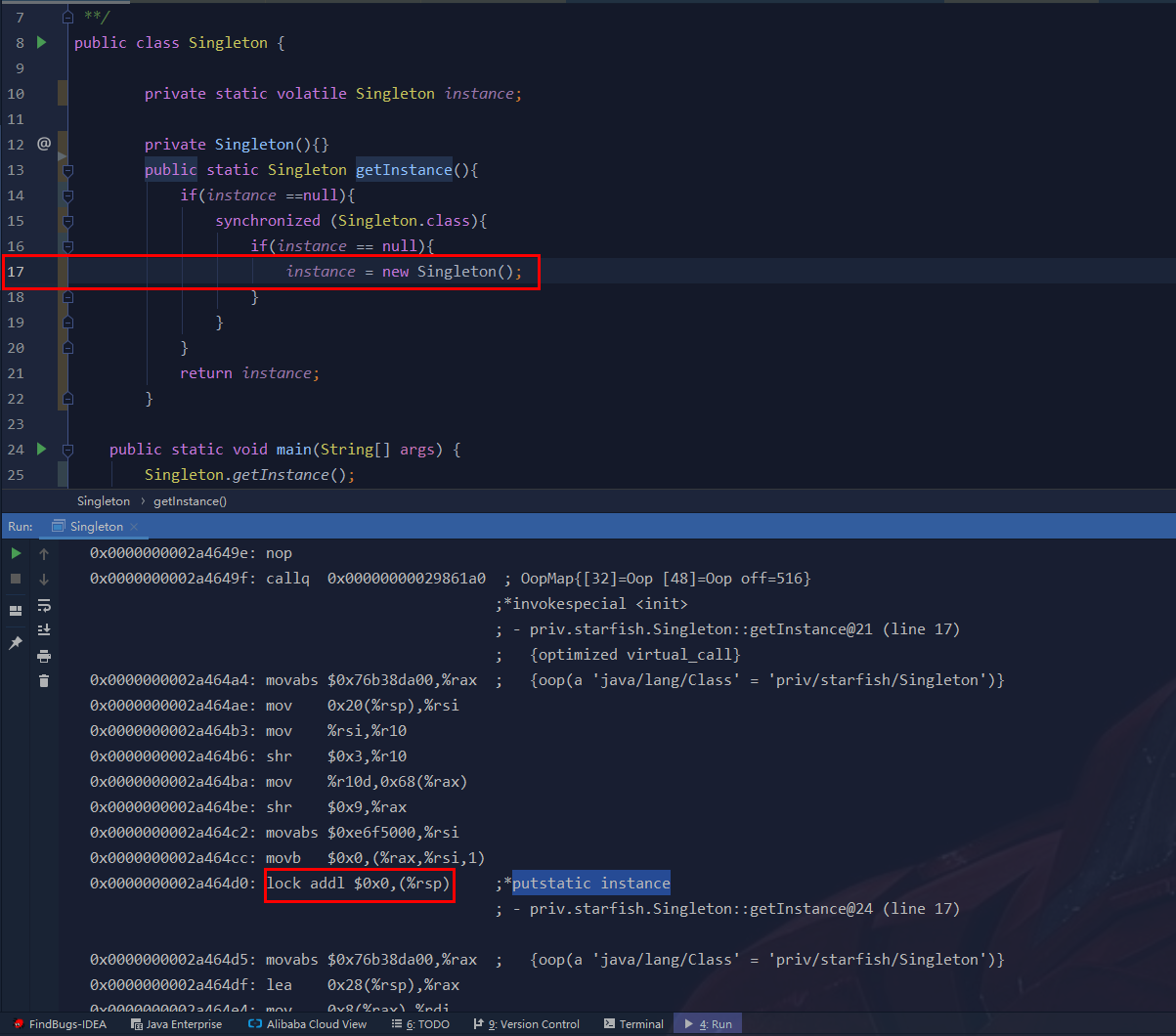Click 'private Singleton(){}' on line 12
1176x1036 pixels.
tap(238, 145)
